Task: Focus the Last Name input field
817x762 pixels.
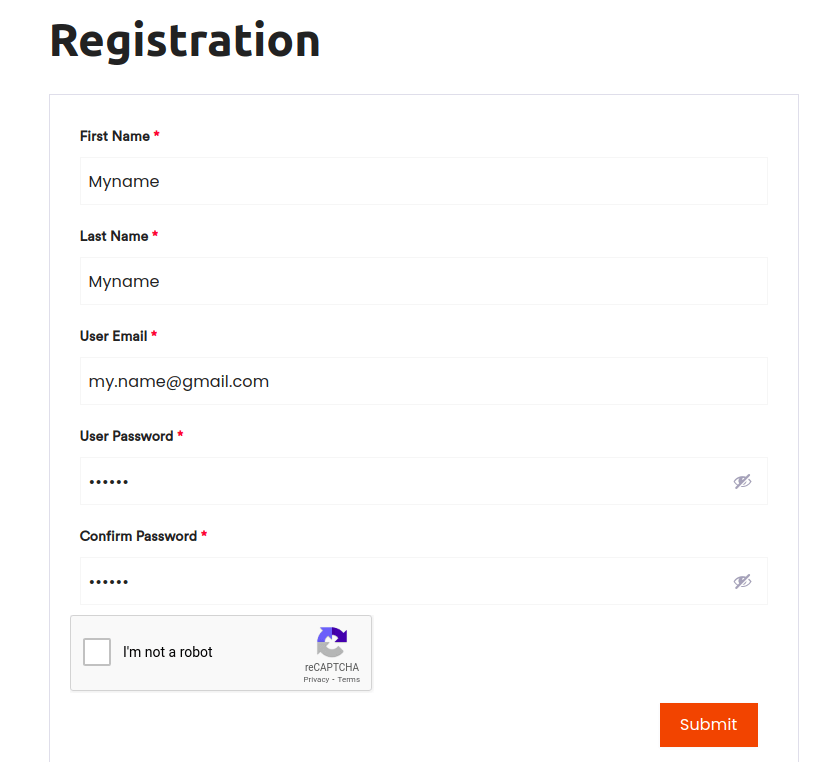Action: click(x=424, y=281)
